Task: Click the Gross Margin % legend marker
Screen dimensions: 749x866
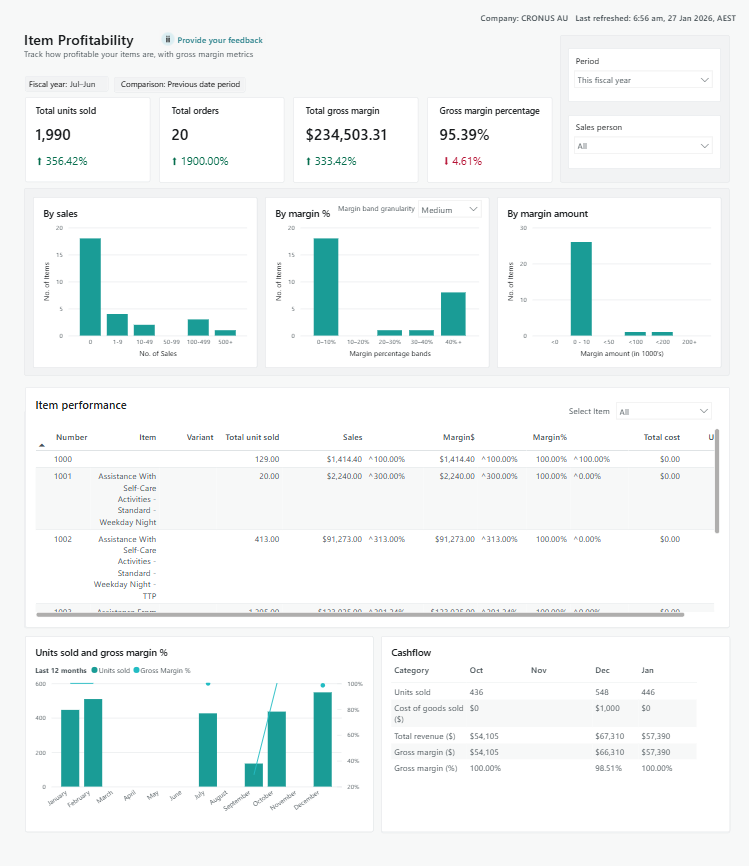Action: [x=135, y=670]
